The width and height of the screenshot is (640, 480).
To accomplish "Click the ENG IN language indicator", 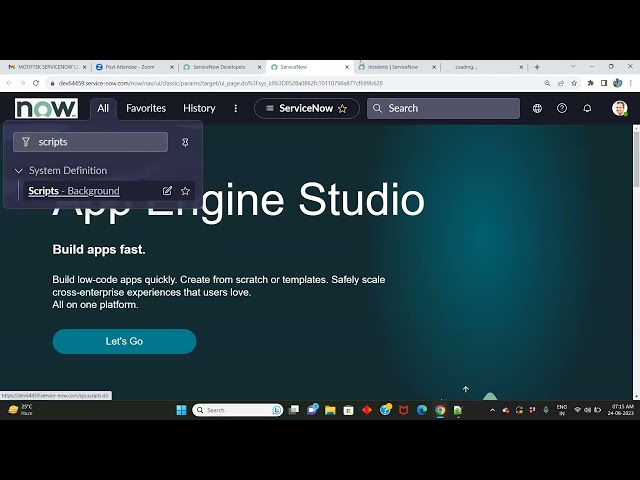I will click(x=562, y=410).
